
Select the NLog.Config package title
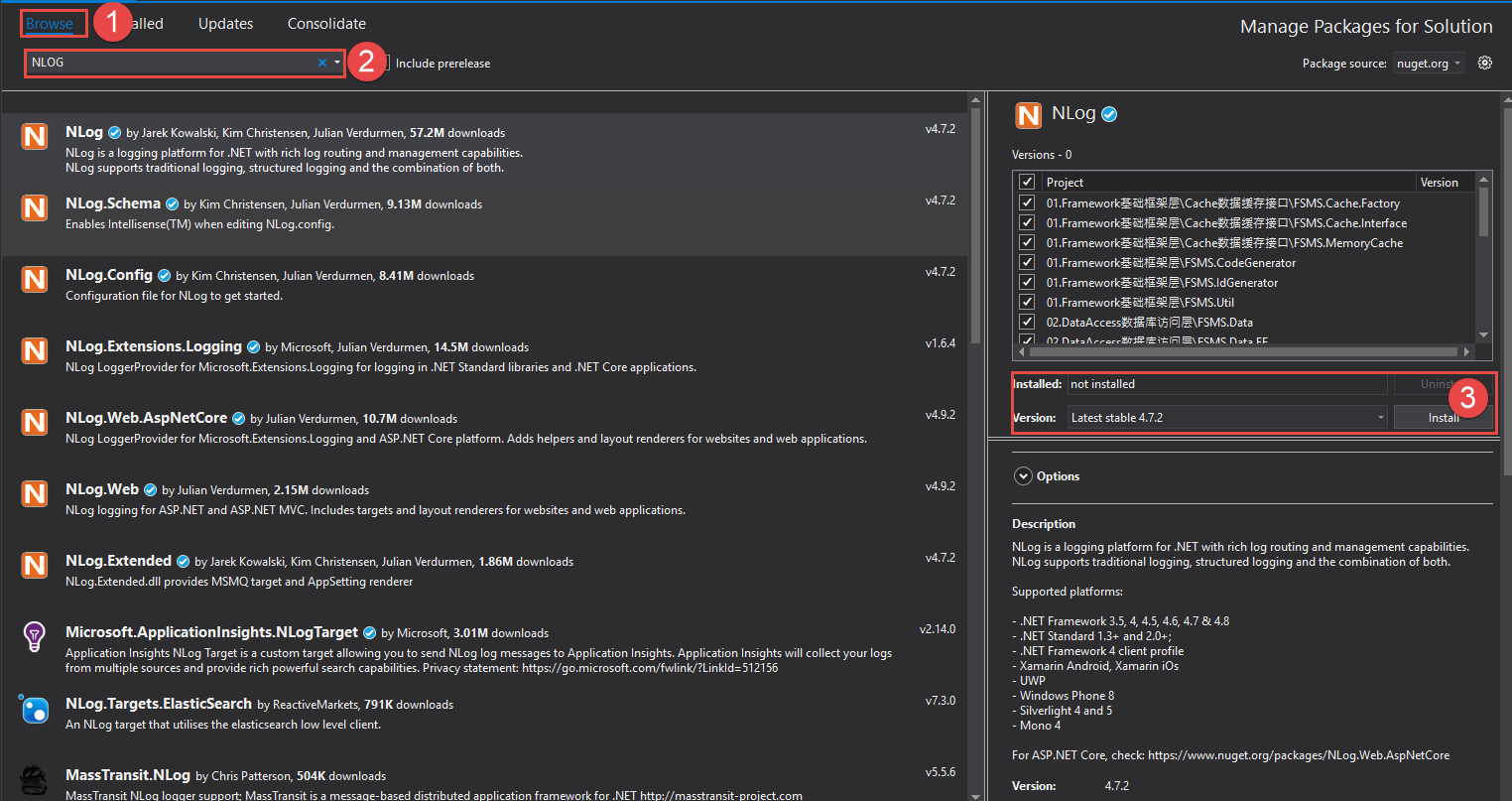pos(109,275)
